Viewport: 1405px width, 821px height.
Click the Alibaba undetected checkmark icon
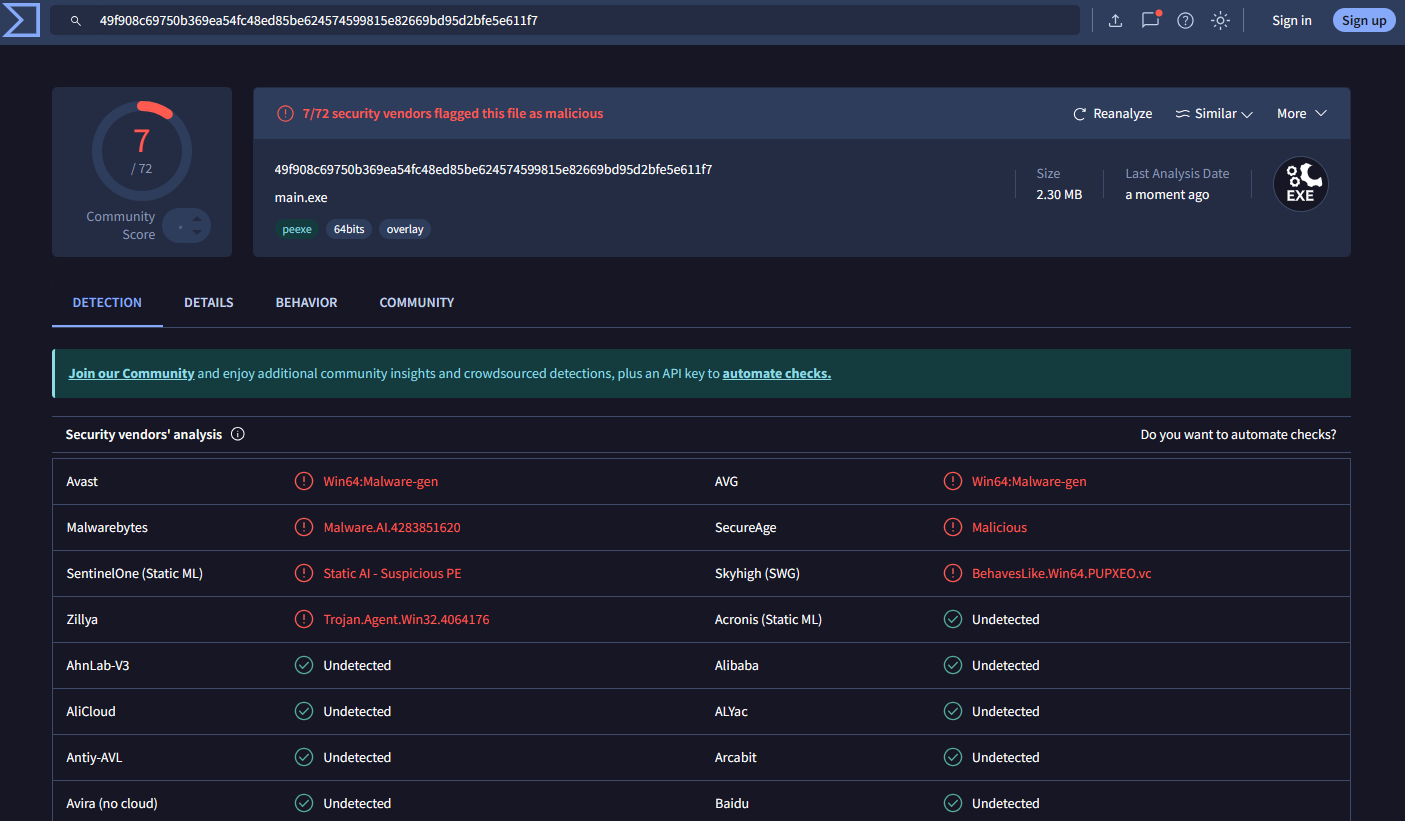(953, 665)
